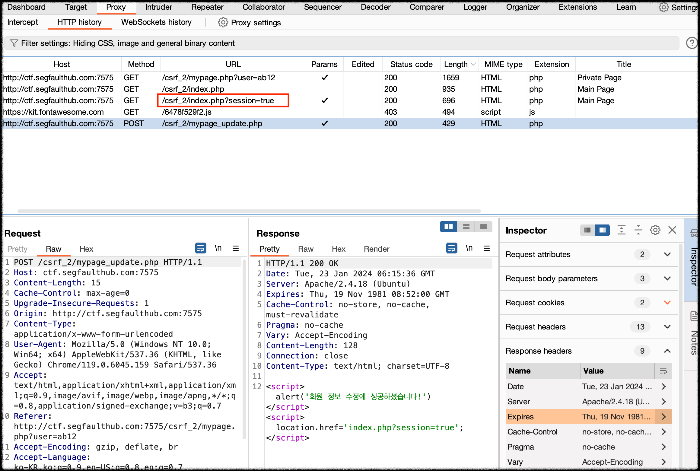Switch to the Intercept sub-tab
The width and height of the screenshot is (700, 471).
23,22
